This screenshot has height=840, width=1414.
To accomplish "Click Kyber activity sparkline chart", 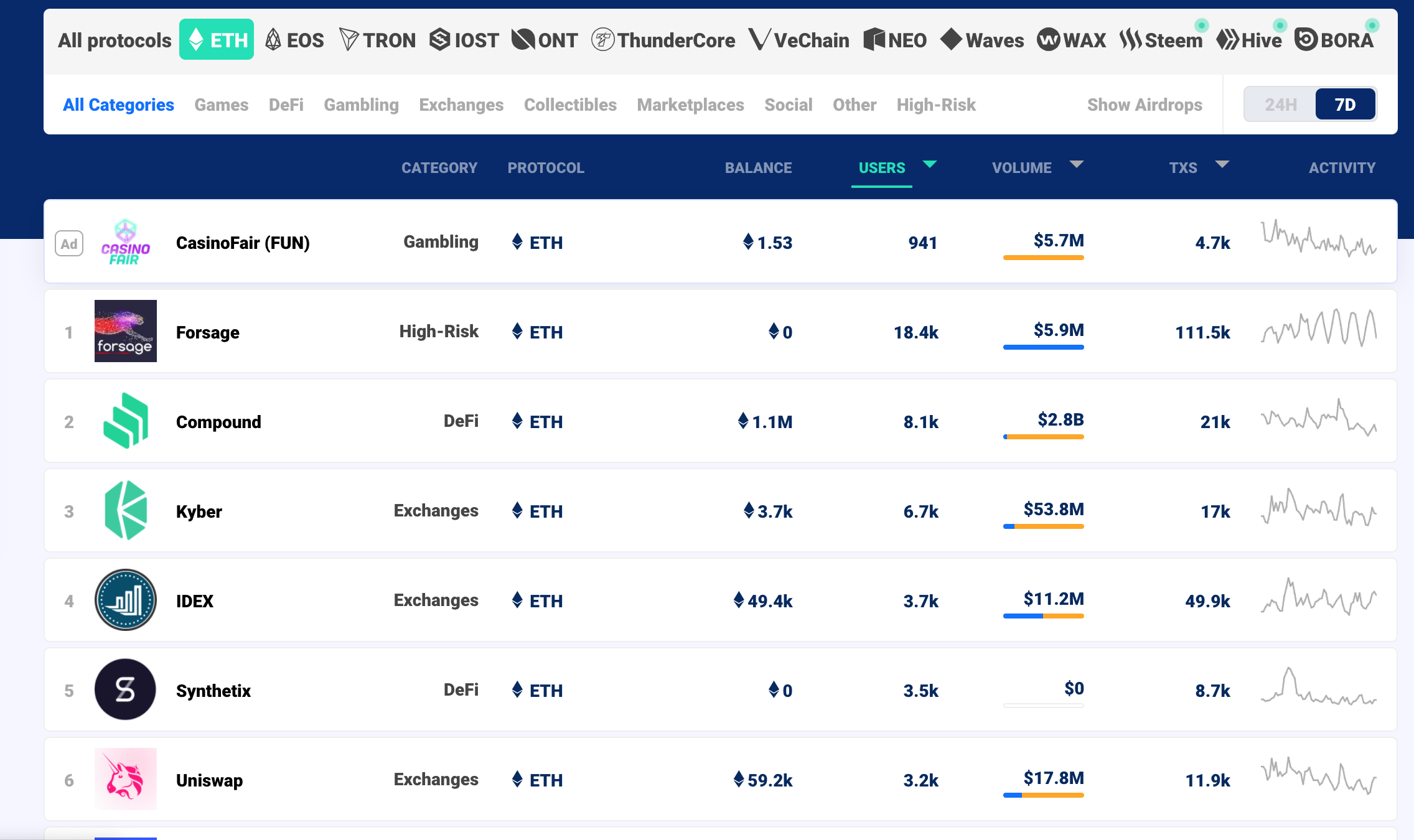I will (1319, 506).
